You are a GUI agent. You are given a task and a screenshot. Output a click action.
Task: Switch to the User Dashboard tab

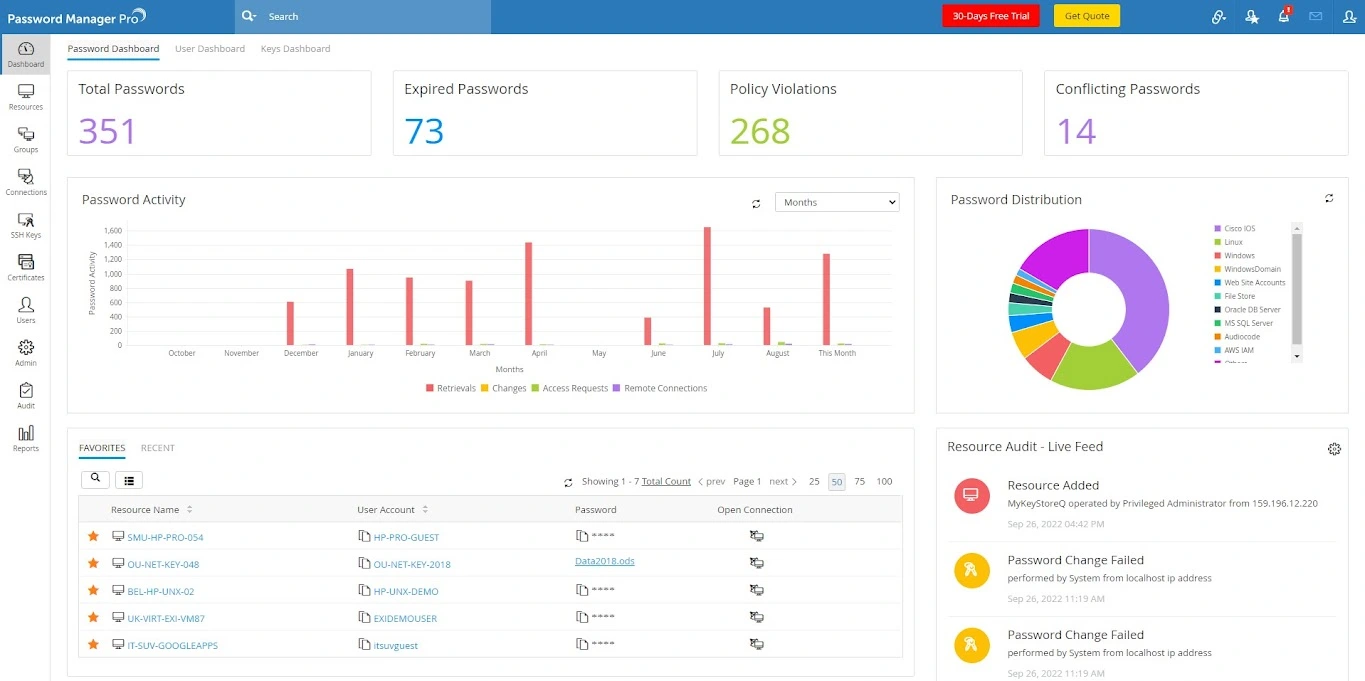click(210, 49)
